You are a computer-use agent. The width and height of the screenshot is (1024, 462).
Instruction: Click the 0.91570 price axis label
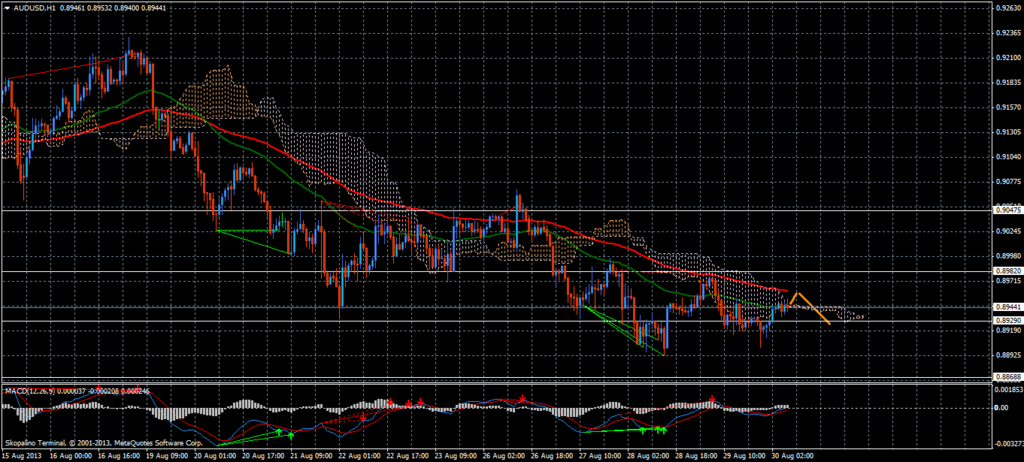pyautogui.click(x=1006, y=107)
